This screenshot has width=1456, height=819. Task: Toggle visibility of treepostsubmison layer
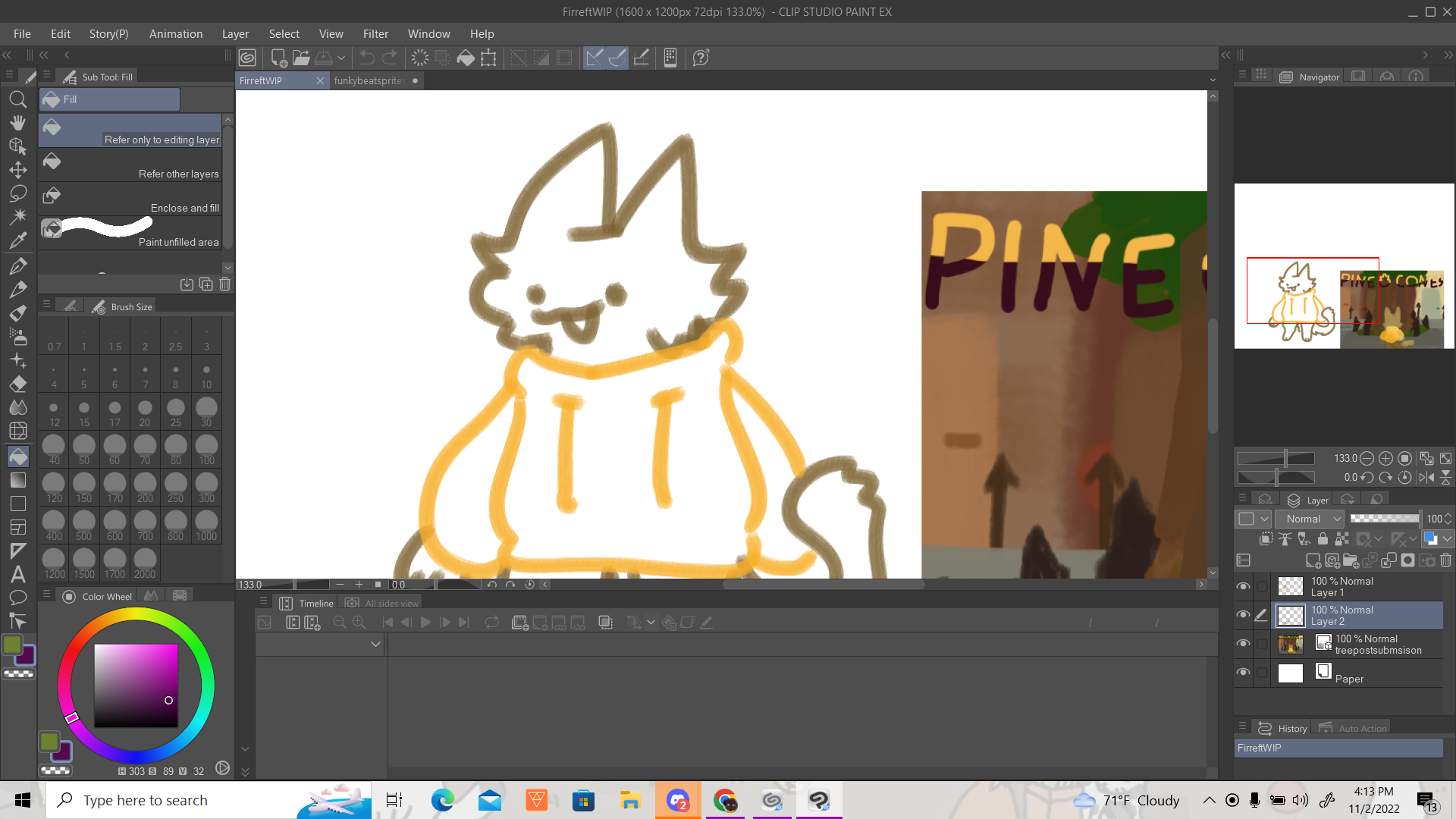[1243, 644]
